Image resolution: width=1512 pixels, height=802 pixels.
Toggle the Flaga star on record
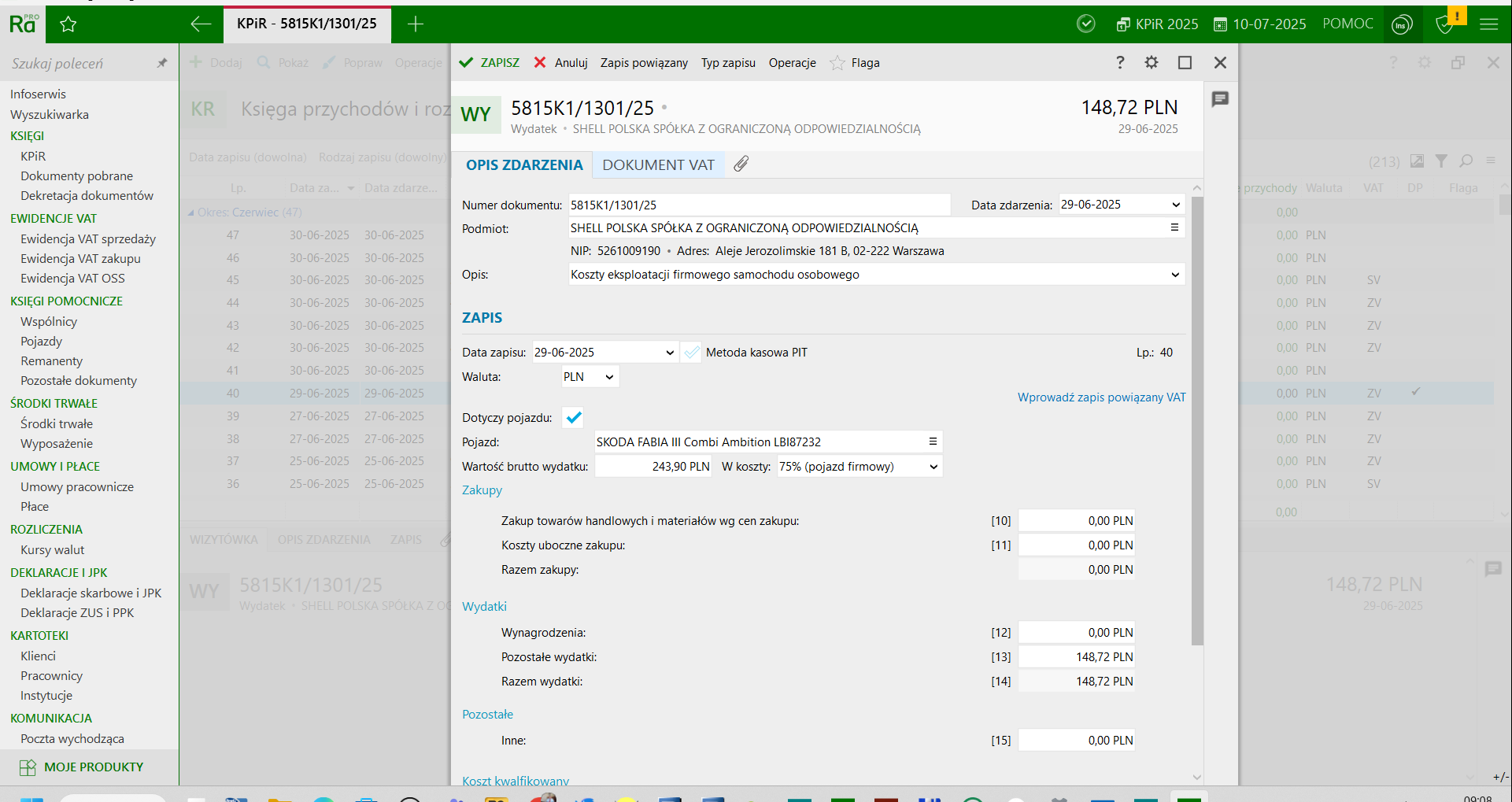click(x=838, y=63)
